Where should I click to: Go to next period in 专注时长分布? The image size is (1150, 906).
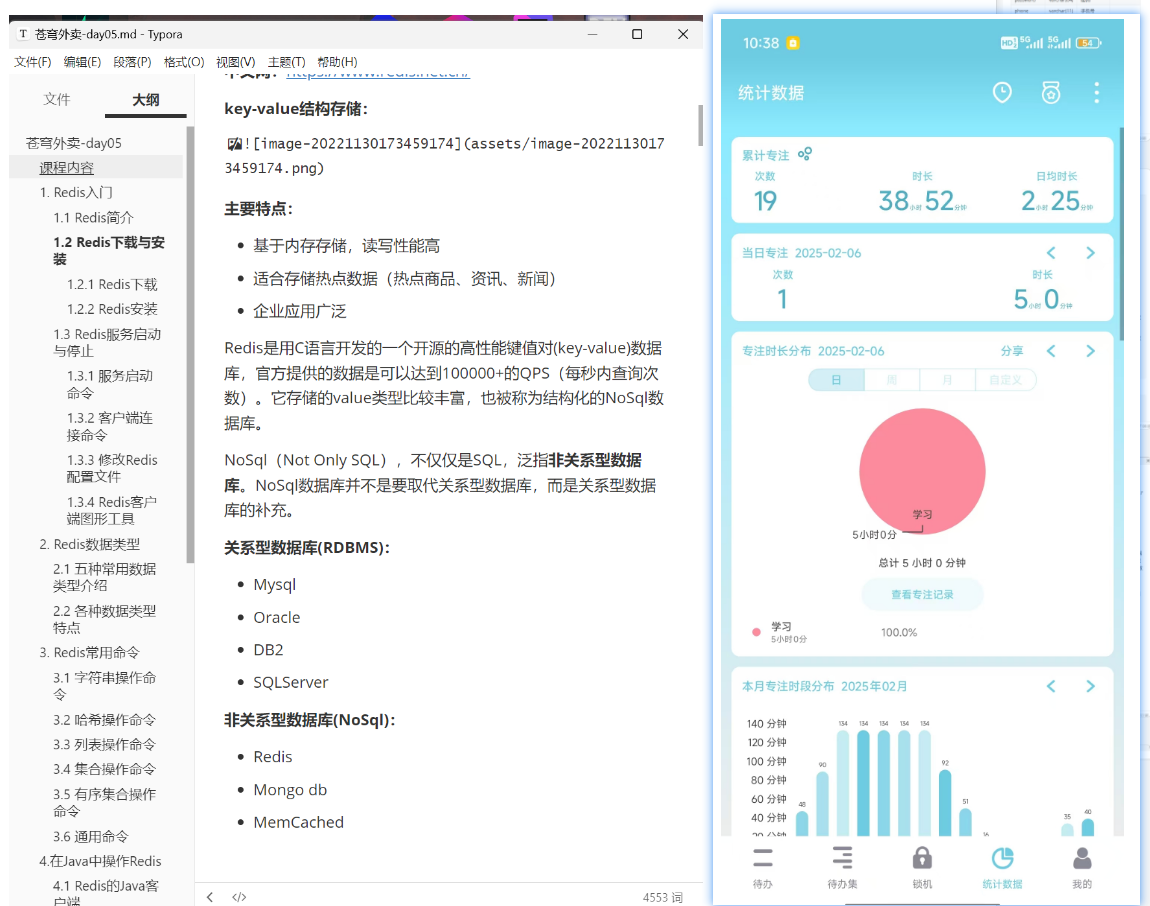pyautogui.click(x=1091, y=351)
